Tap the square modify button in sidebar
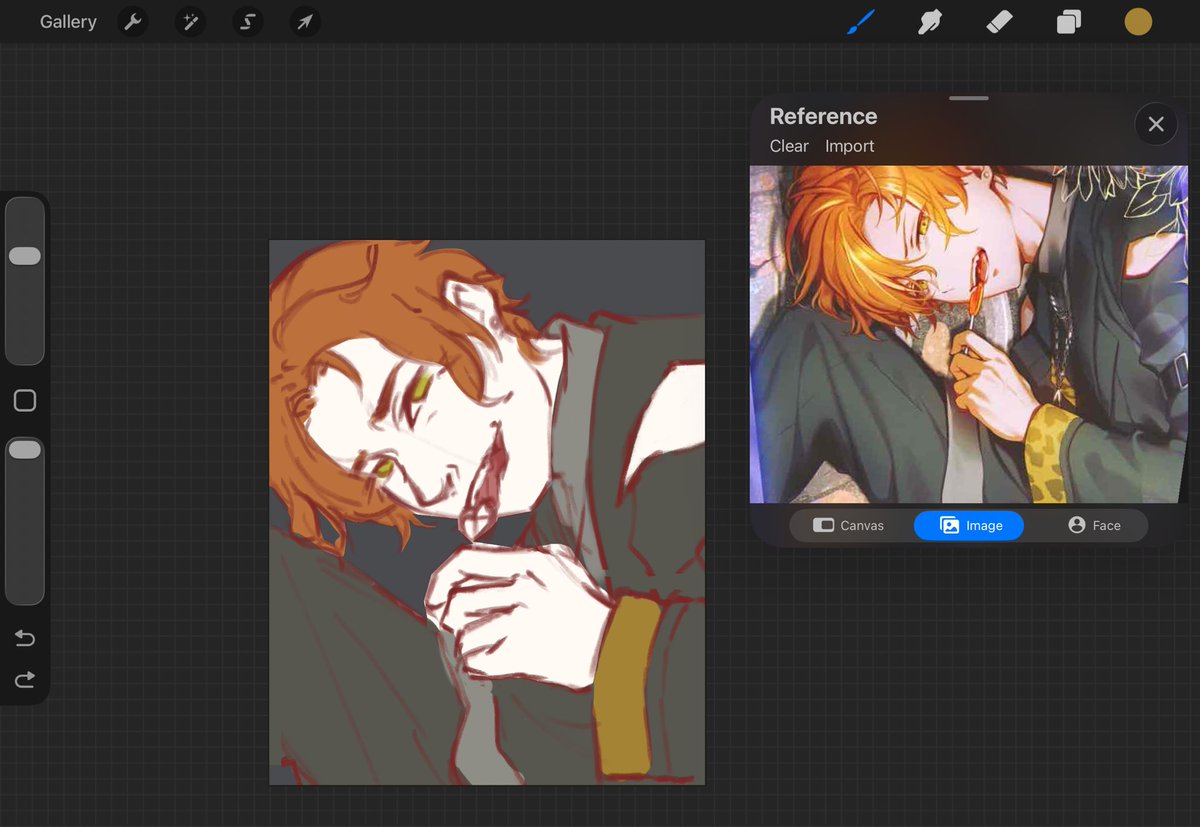 pyautogui.click(x=25, y=401)
